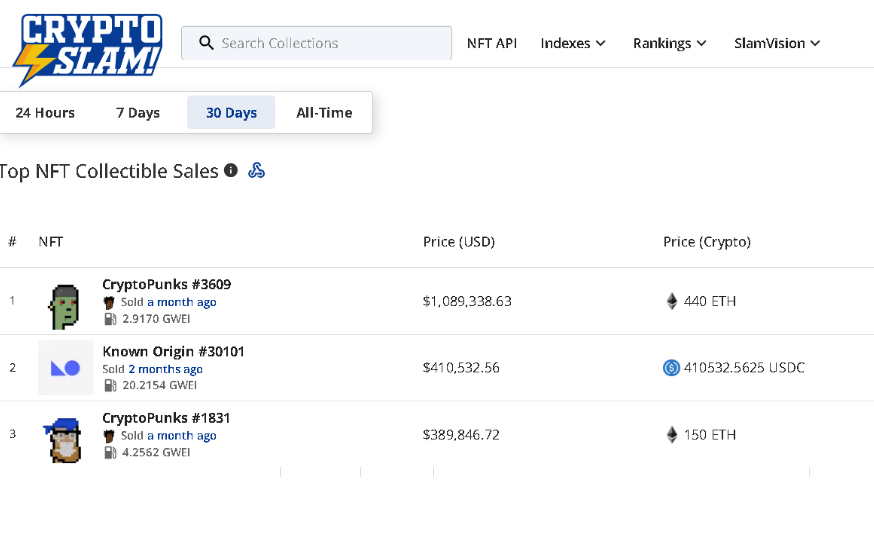Open the SlamVision dropdown menu
Image resolution: width=874 pixels, height=533 pixels.
(x=777, y=43)
